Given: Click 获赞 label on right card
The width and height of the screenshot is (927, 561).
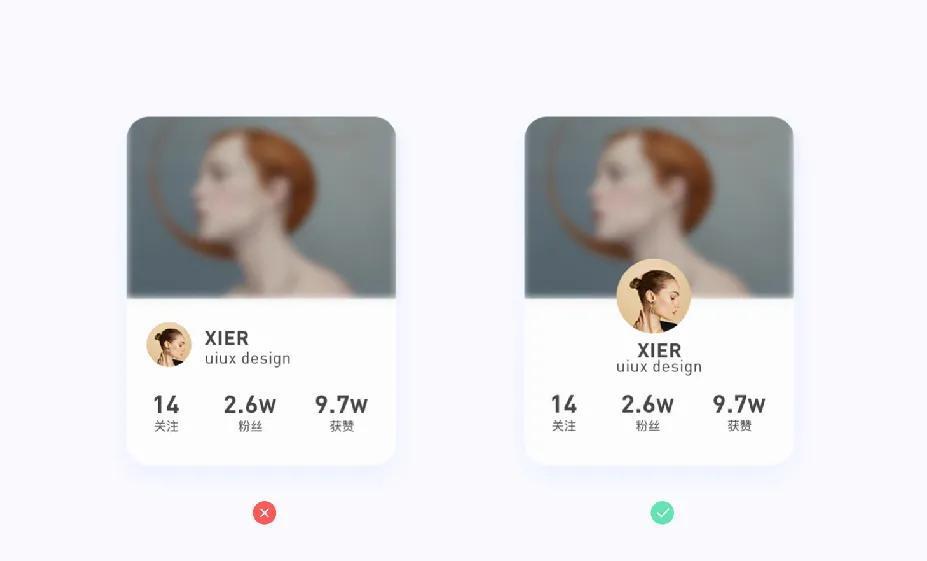Looking at the screenshot, I should pyautogui.click(x=739, y=426).
